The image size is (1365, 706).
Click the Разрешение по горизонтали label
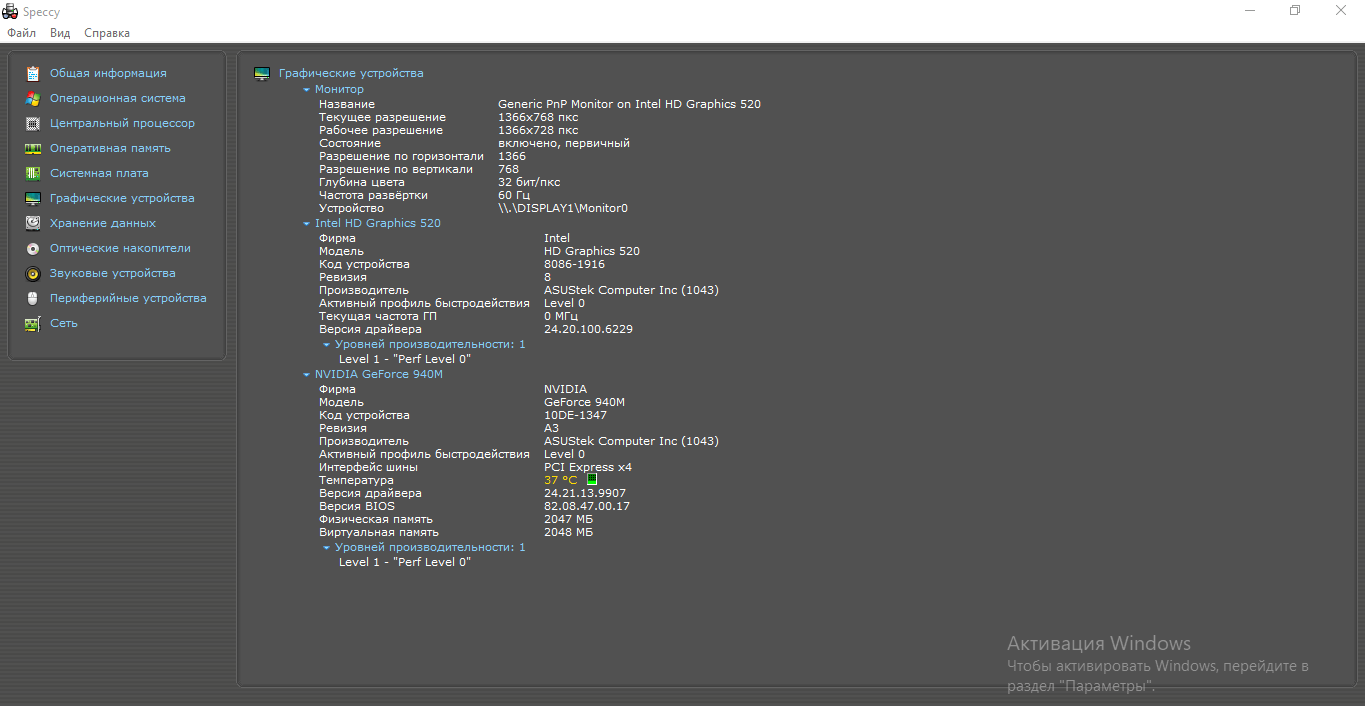[x=401, y=156]
